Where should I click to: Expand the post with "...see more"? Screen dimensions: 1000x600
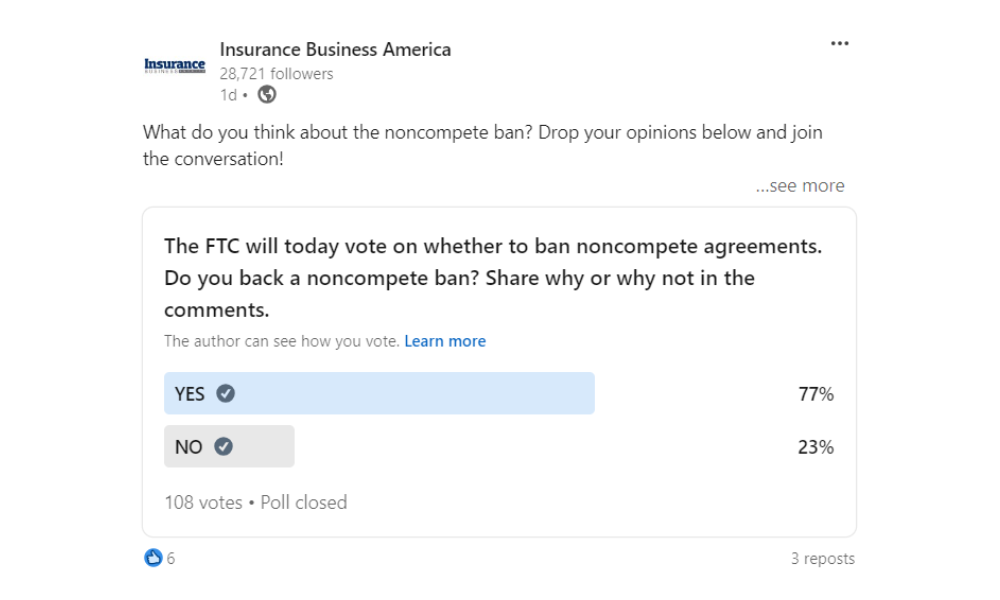[x=800, y=186]
